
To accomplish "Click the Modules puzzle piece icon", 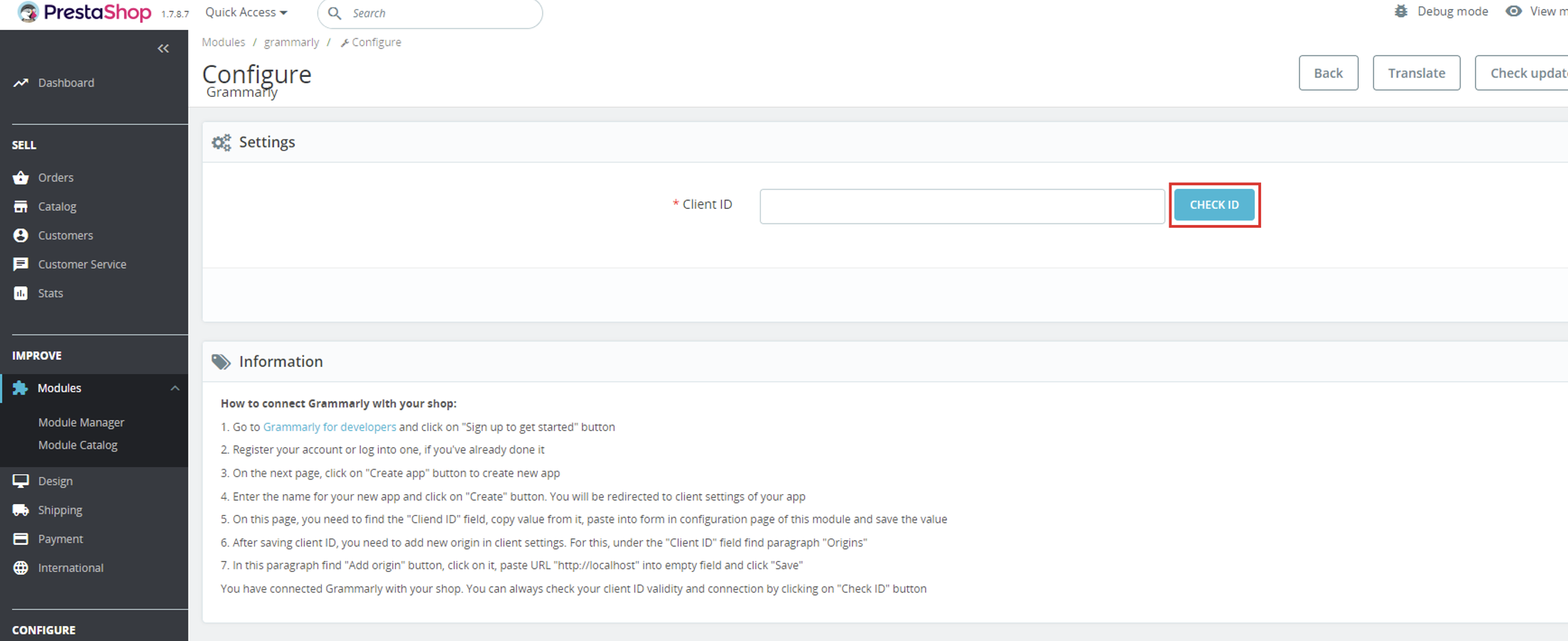I will pyautogui.click(x=20, y=388).
